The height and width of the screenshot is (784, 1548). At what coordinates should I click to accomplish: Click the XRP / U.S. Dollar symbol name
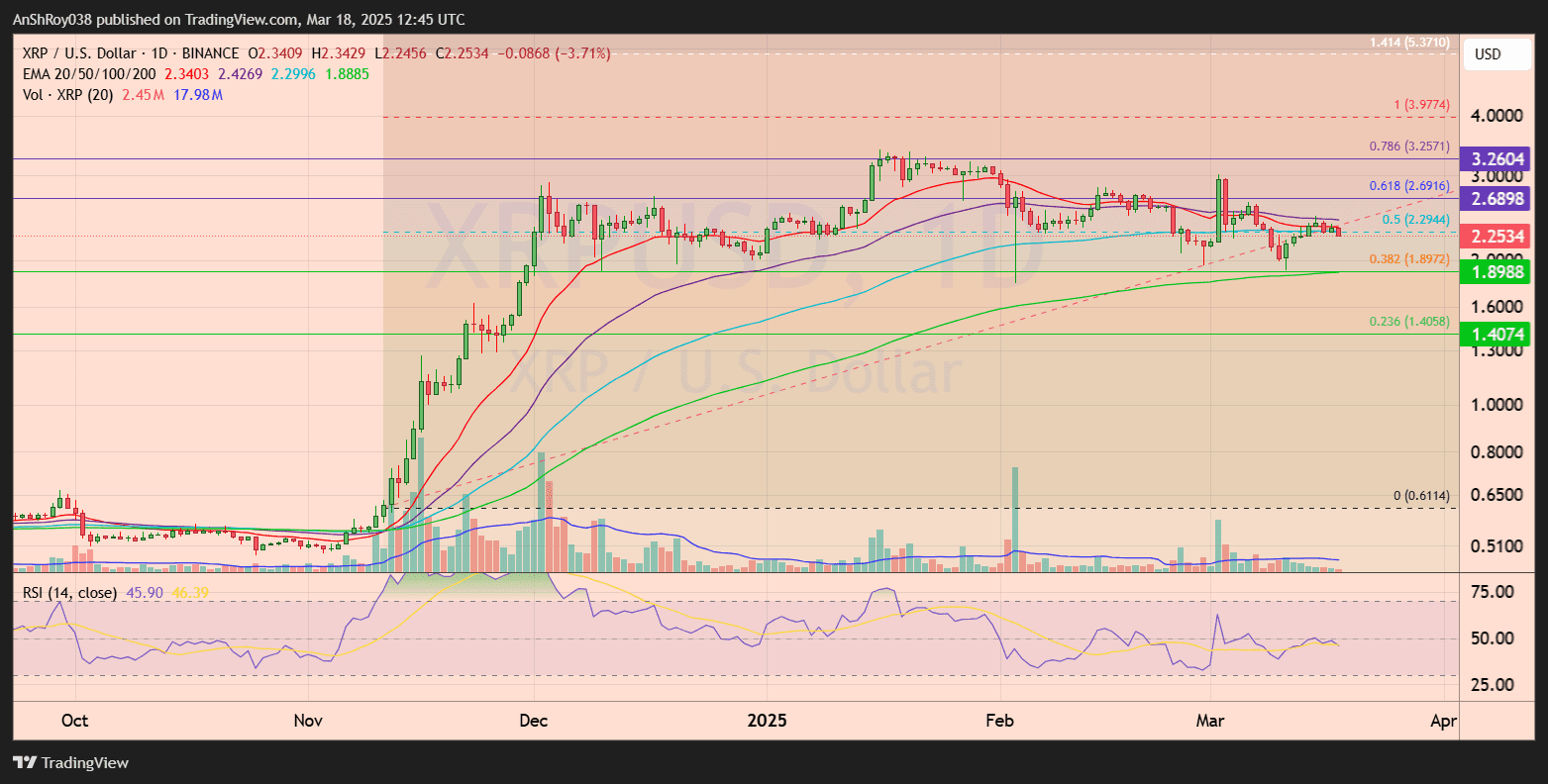point(77,52)
